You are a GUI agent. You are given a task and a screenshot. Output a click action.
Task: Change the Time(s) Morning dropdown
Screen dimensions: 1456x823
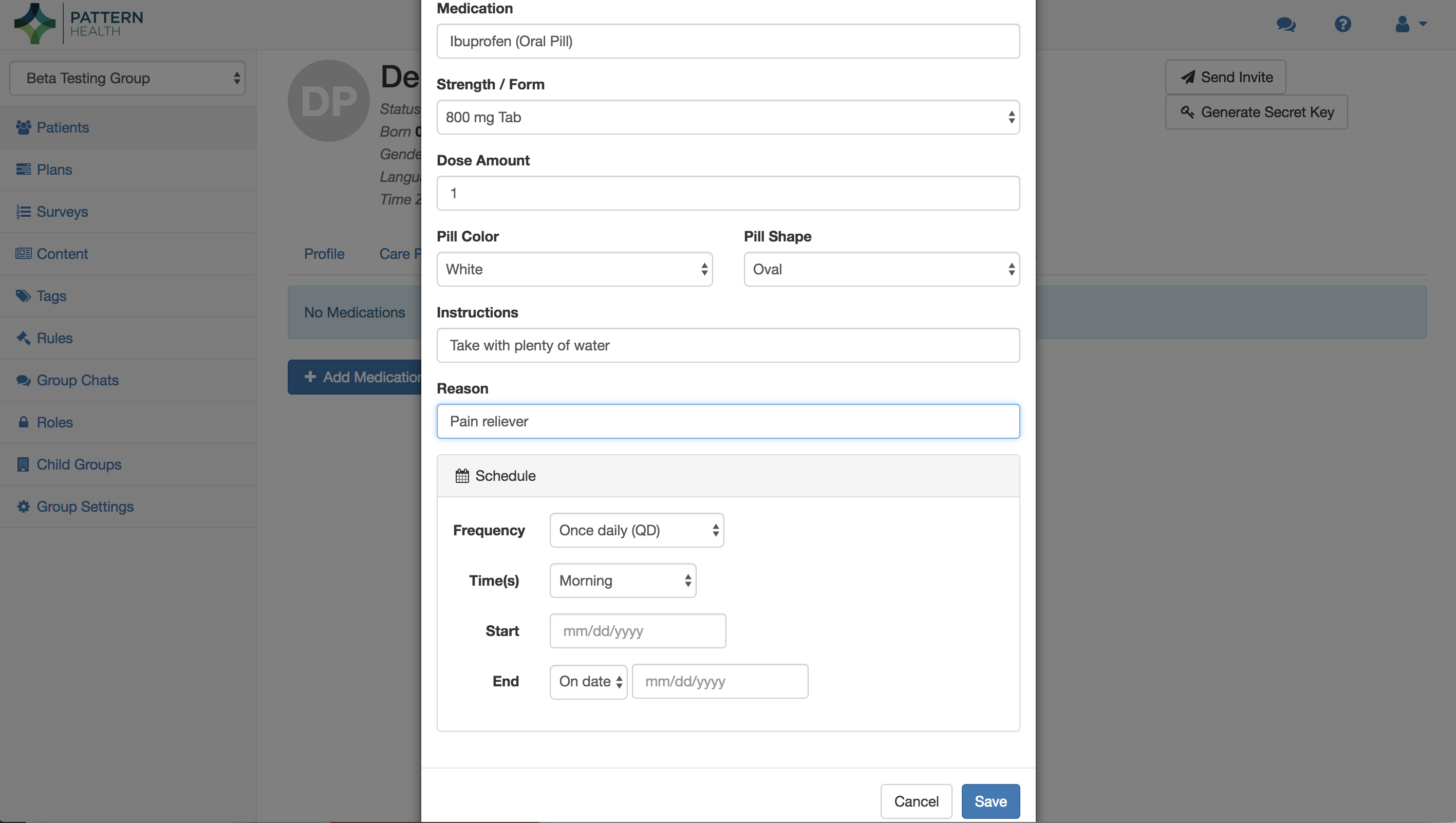point(622,581)
